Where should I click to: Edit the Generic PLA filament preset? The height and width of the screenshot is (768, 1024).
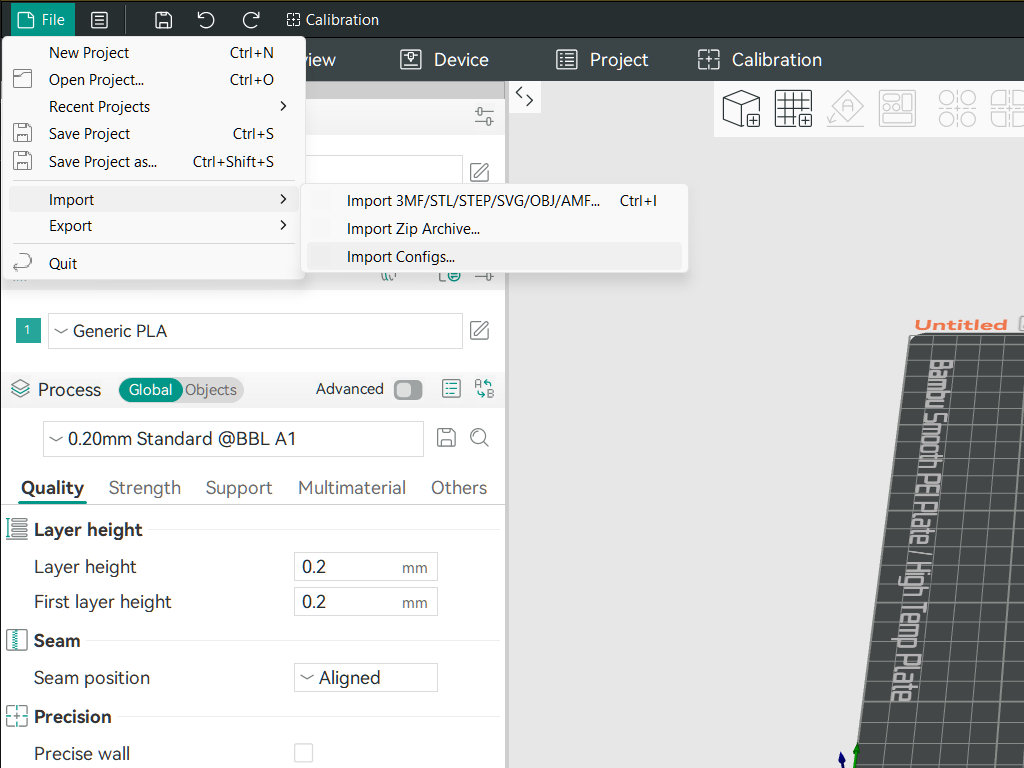pyautogui.click(x=480, y=331)
